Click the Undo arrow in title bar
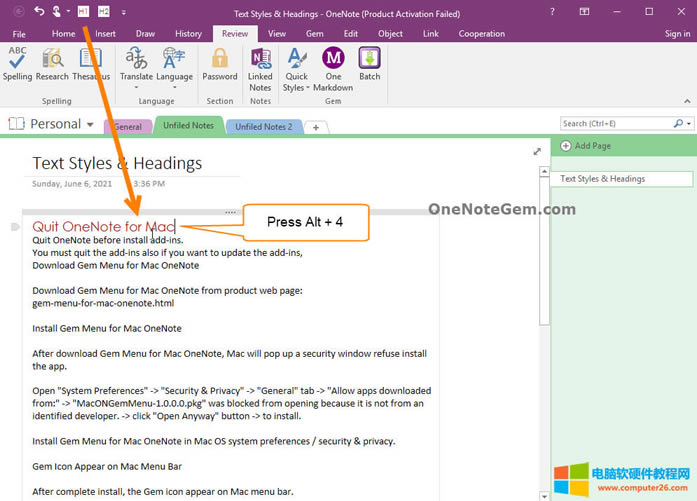Image resolution: width=697 pixels, height=501 pixels. [x=39, y=11]
